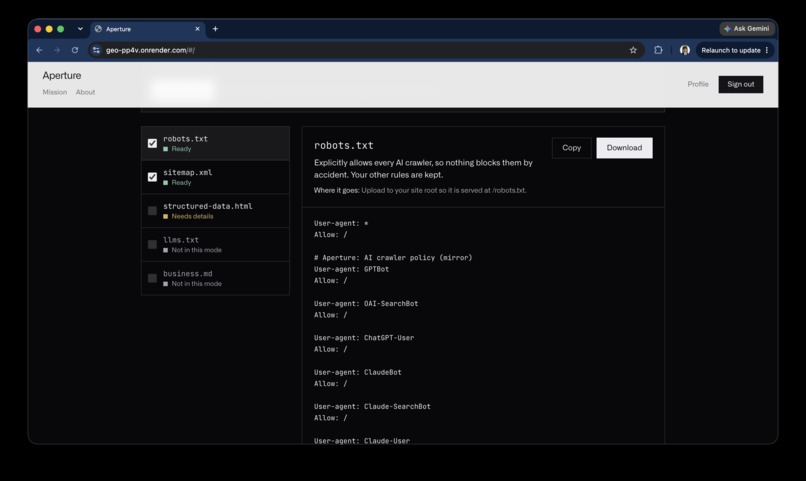Image resolution: width=806 pixels, height=481 pixels.
Task: Go back using the browser back arrow
Action: pyautogui.click(x=40, y=50)
